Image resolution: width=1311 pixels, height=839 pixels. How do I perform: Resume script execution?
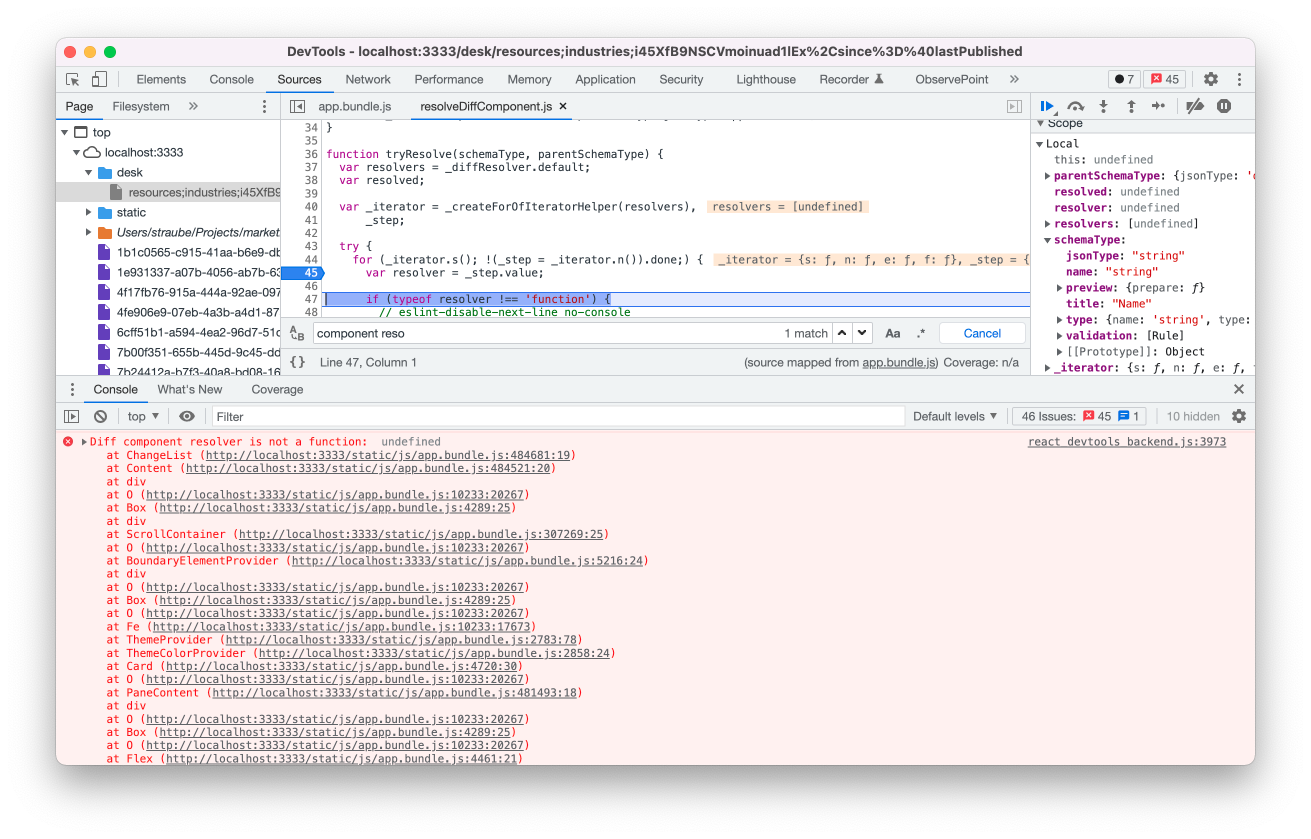[1047, 106]
